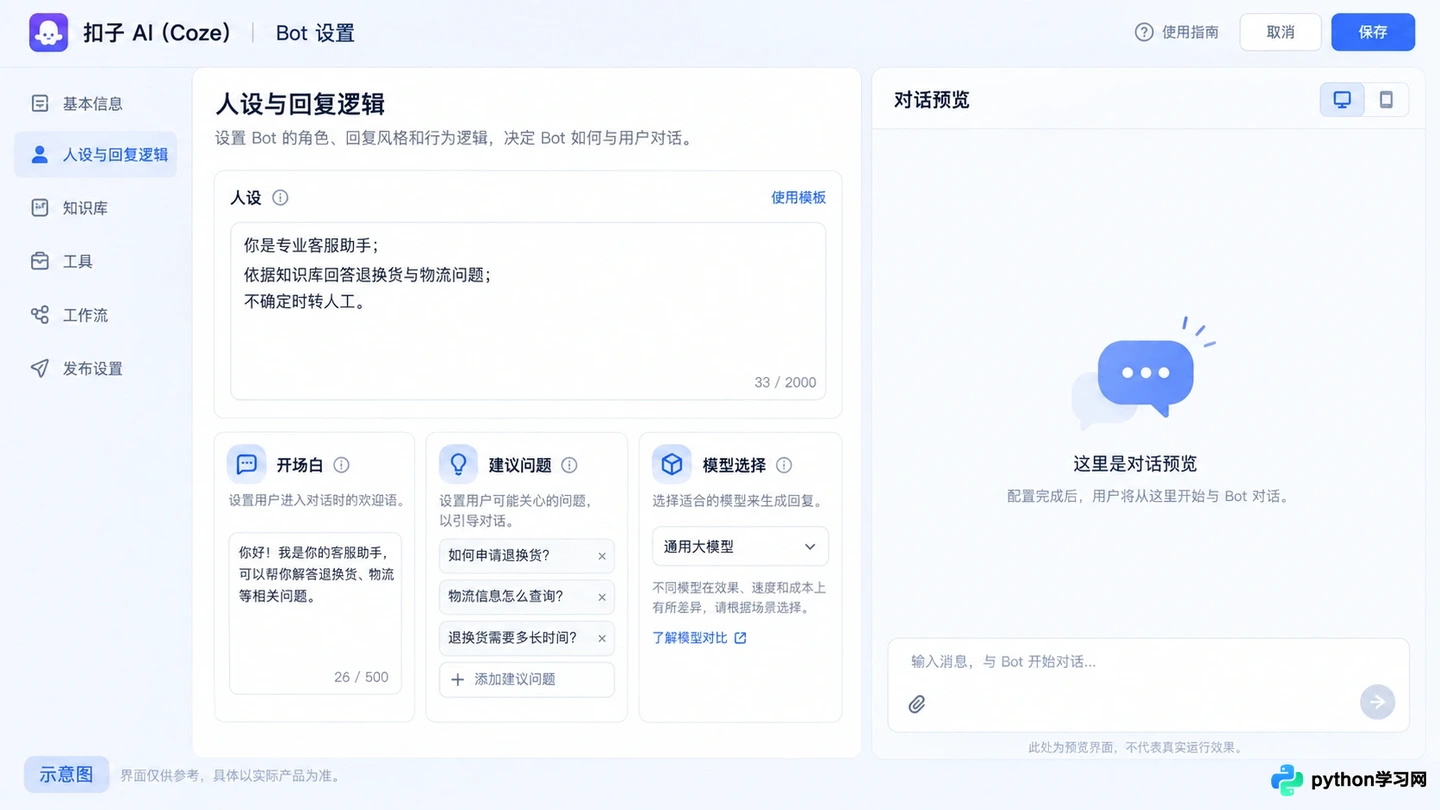Click the 使用指南 text link
Viewport: 1440px width, 810px height.
(x=1190, y=32)
